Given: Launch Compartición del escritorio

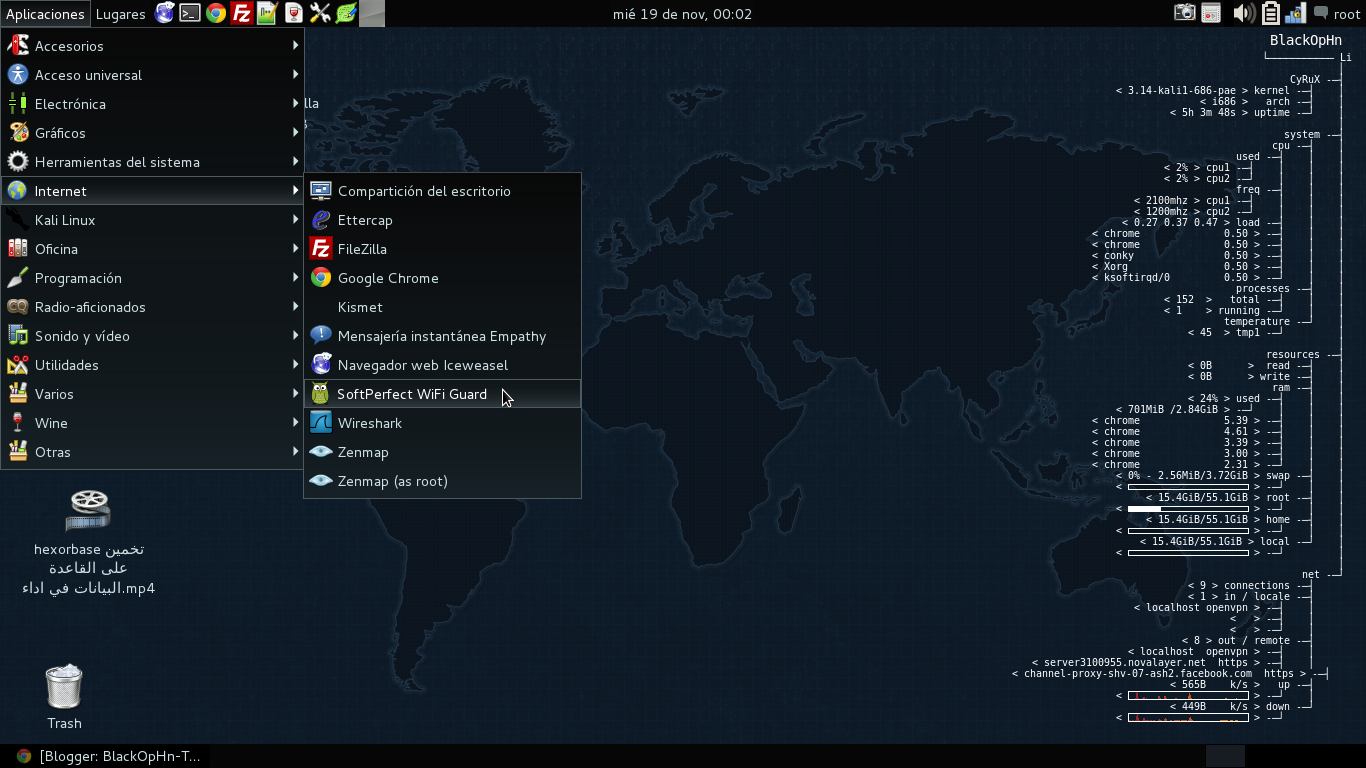Looking at the screenshot, I should [x=442, y=191].
